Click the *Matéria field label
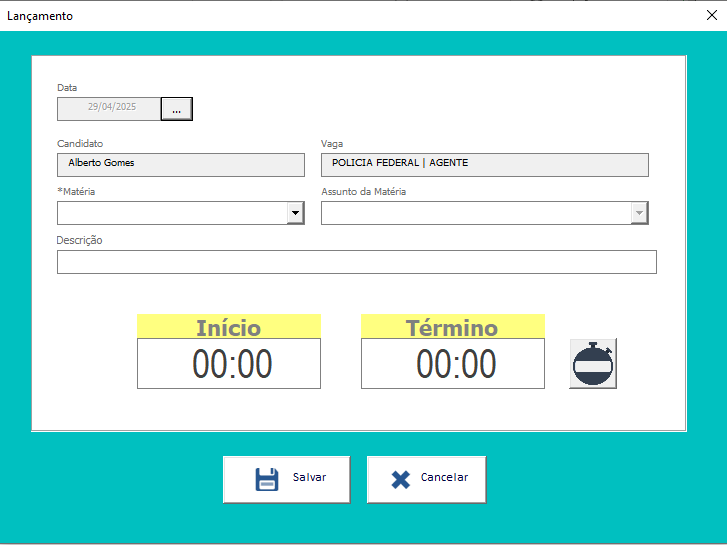Screen dimensions: 727x545 click(x=76, y=192)
